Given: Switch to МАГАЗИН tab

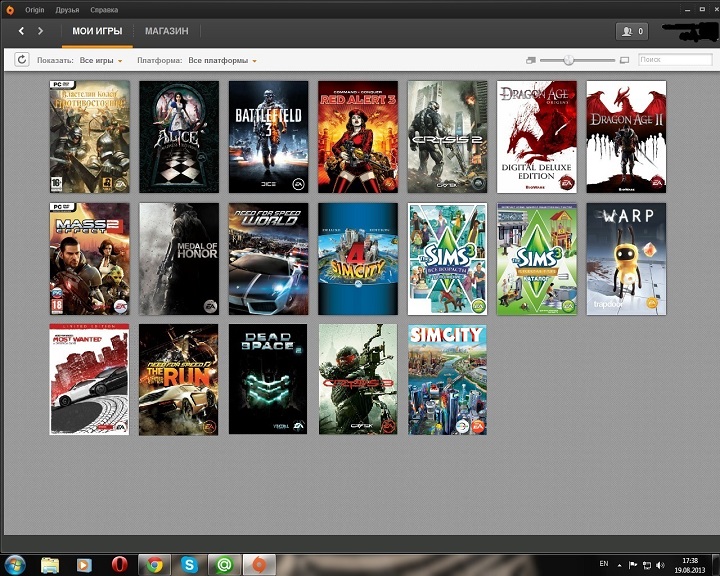Looking at the screenshot, I should [167, 31].
